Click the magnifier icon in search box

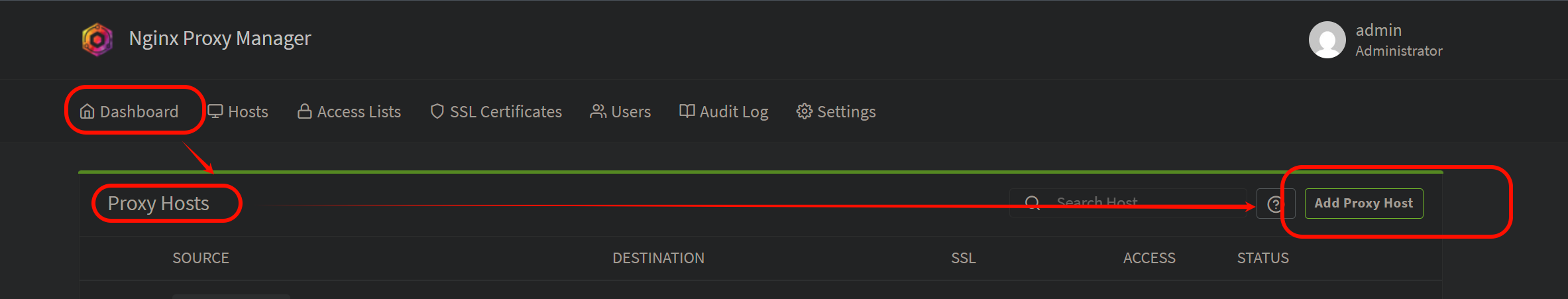pos(1033,203)
